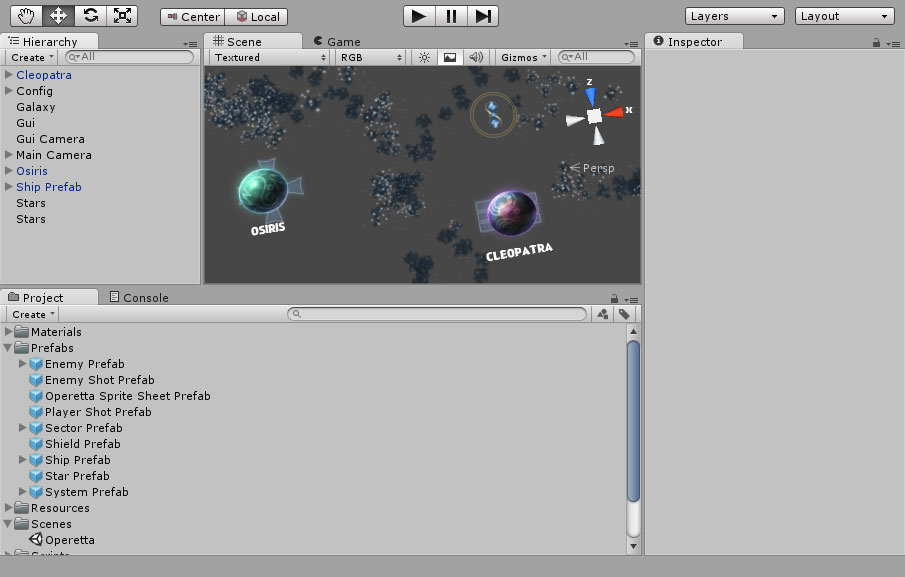Select the Scale tool

tap(122, 16)
